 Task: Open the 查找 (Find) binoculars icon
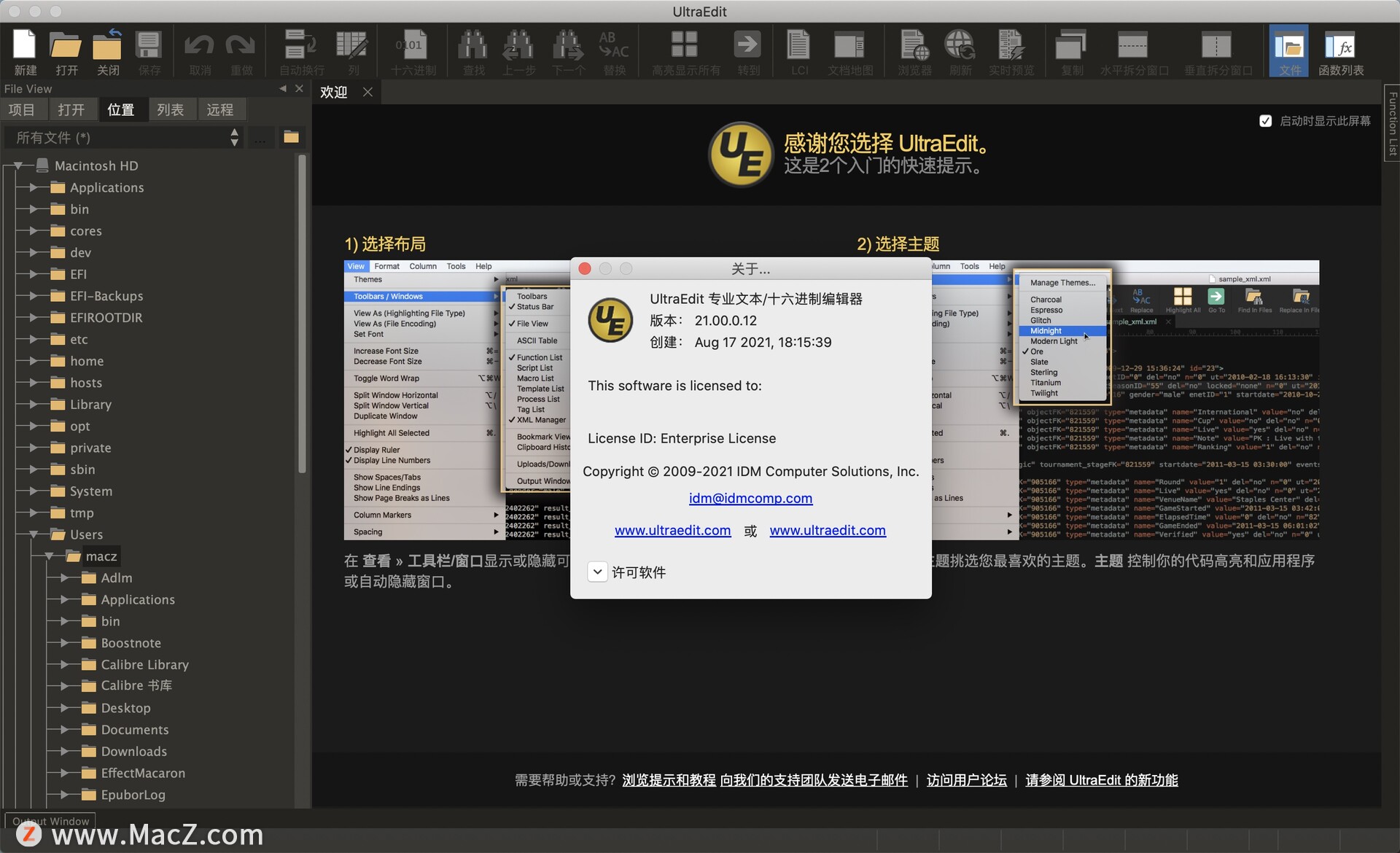(473, 51)
